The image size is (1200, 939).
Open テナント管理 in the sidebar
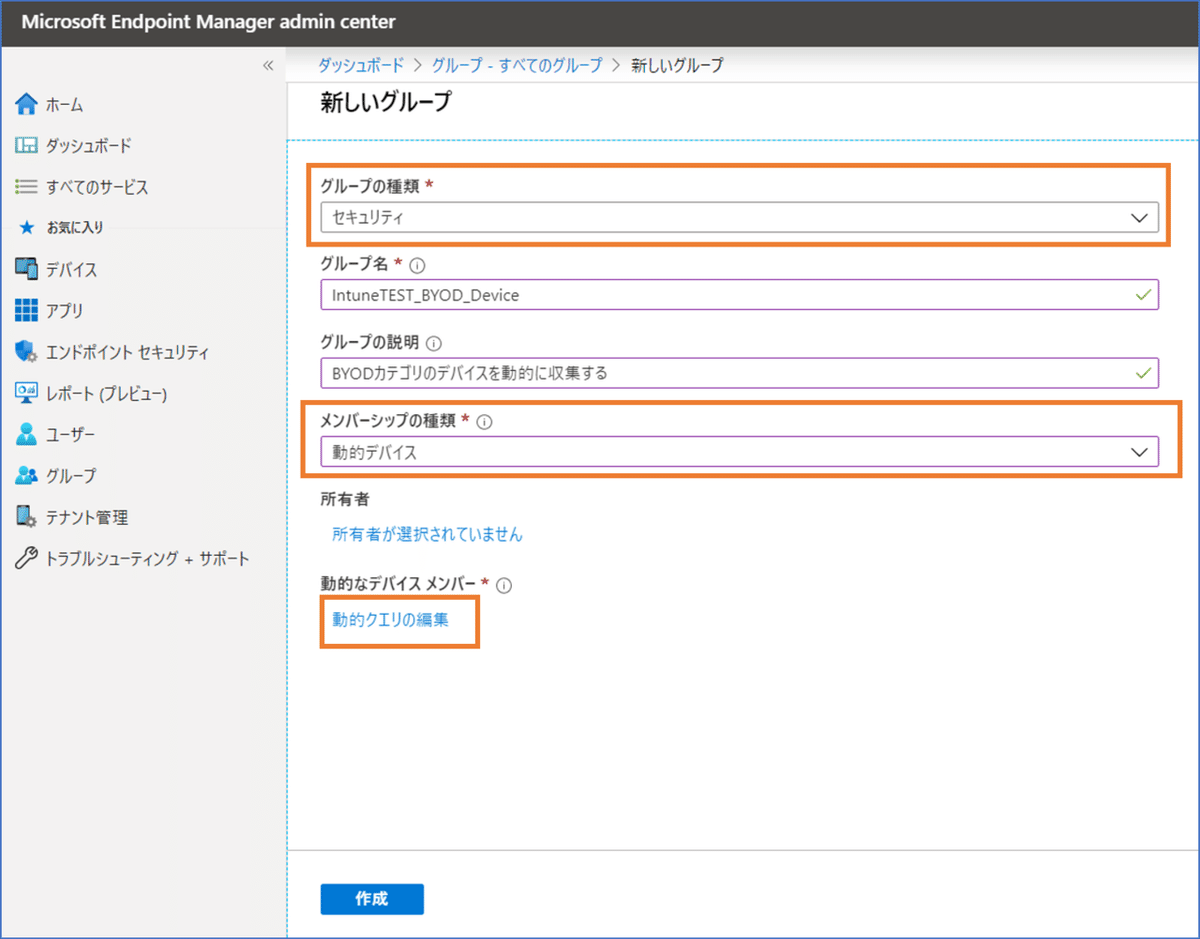[x=87, y=518]
